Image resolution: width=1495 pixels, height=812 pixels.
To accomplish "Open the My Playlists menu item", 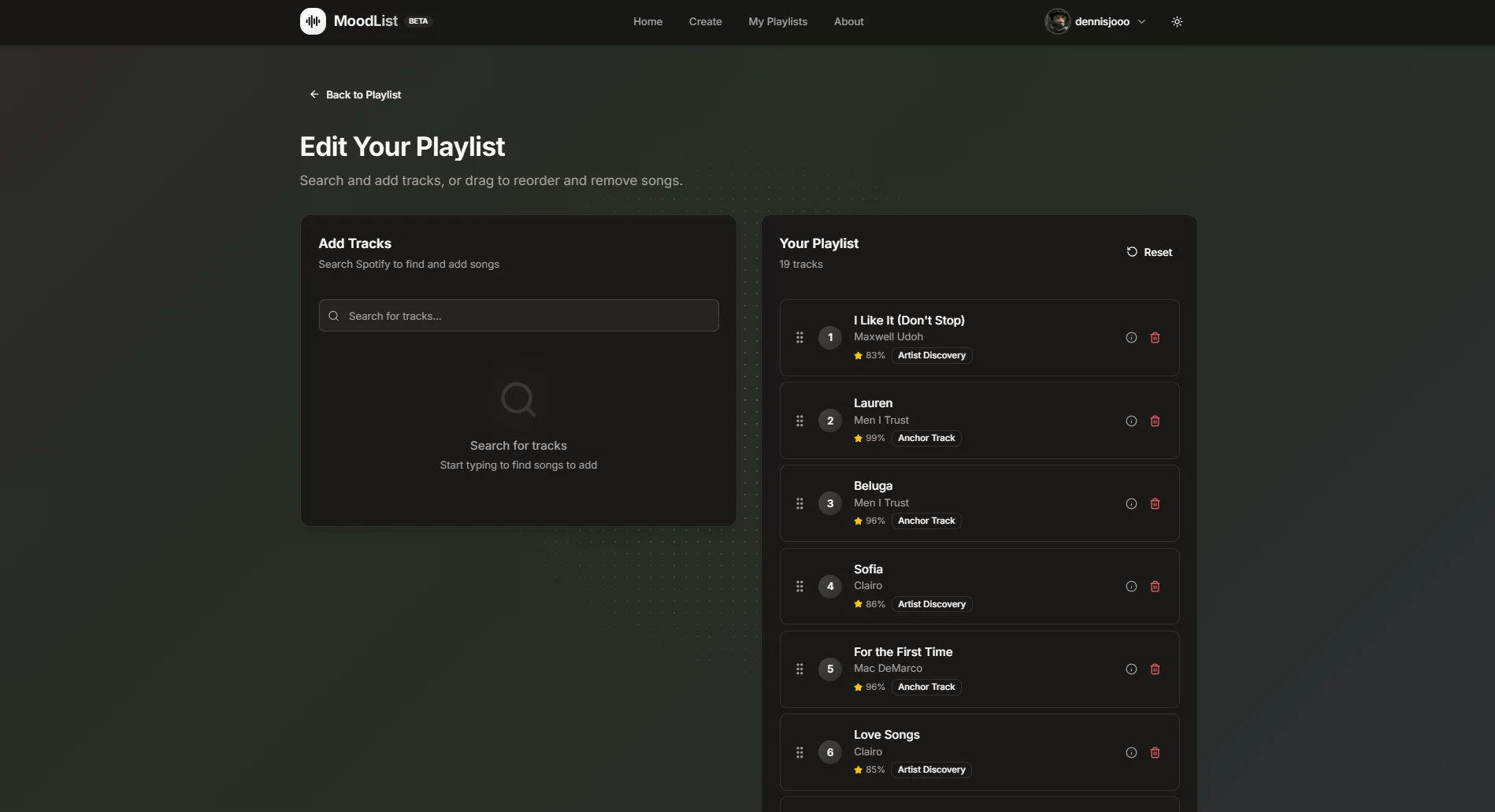I will (x=777, y=21).
